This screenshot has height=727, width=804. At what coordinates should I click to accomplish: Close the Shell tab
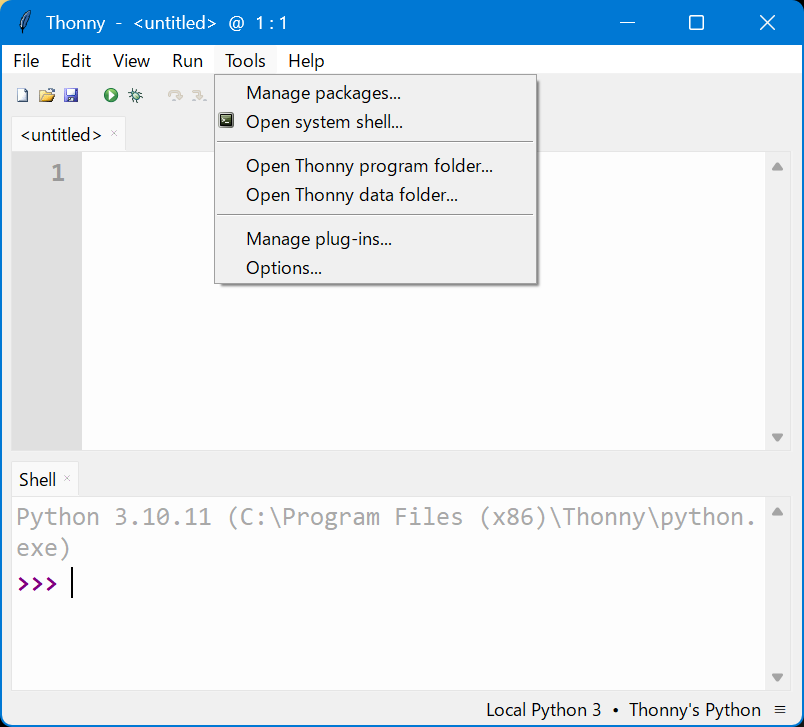click(x=67, y=478)
